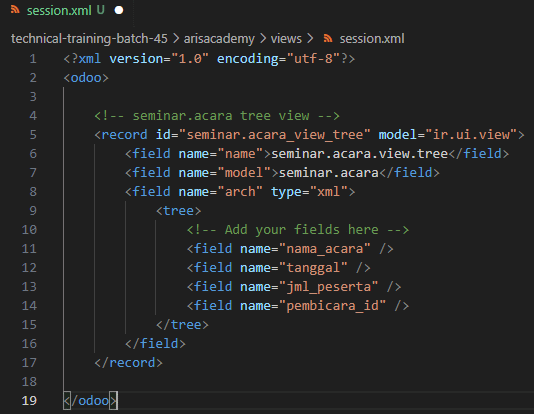
Task: Click the RSS-style XML icon in tab
Action: [x=15, y=10]
